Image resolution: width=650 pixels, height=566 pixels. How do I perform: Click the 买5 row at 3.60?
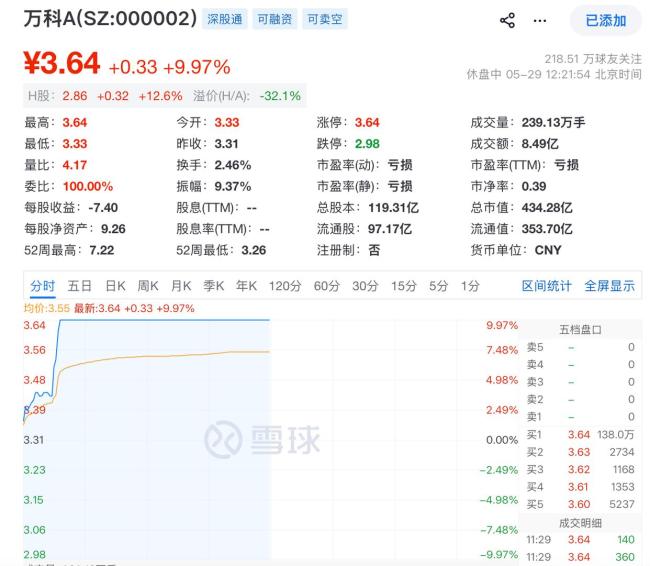pos(580,504)
